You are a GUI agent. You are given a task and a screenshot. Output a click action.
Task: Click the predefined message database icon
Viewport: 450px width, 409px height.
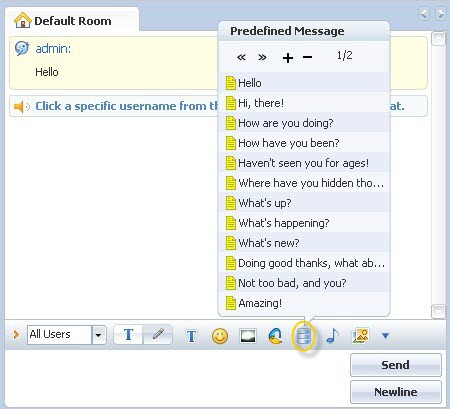click(304, 336)
